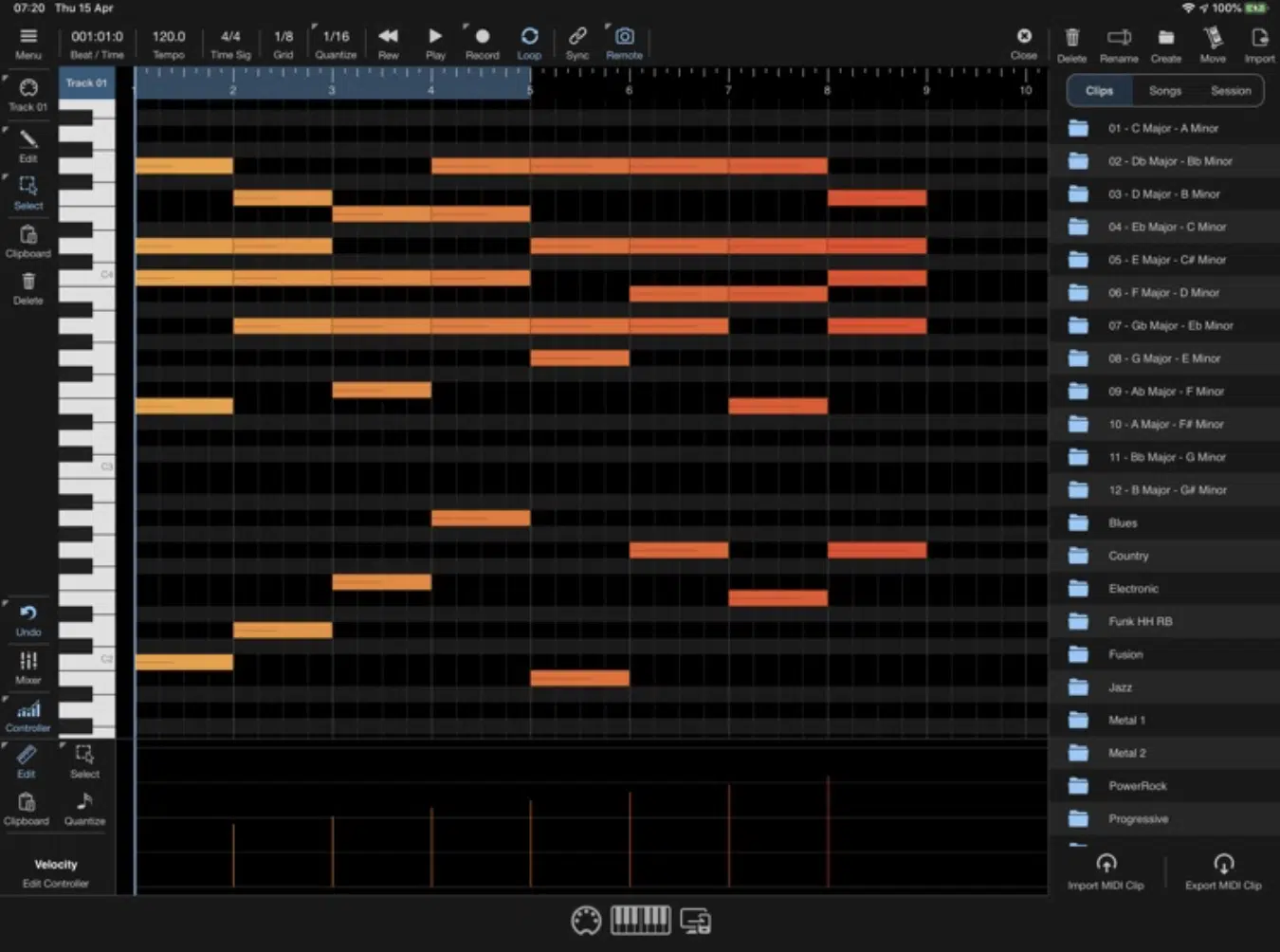
Task: Open the Progressive folder
Action: (1165, 818)
